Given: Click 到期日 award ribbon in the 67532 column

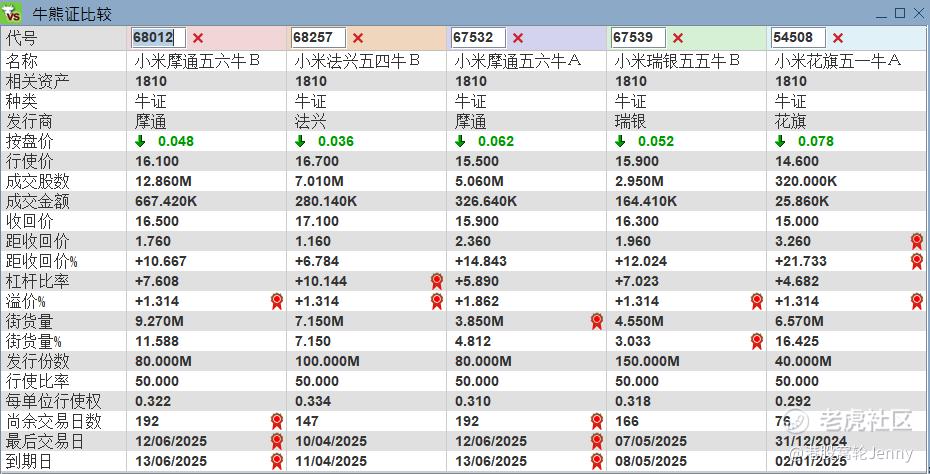Looking at the screenshot, I should (x=597, y=462).
